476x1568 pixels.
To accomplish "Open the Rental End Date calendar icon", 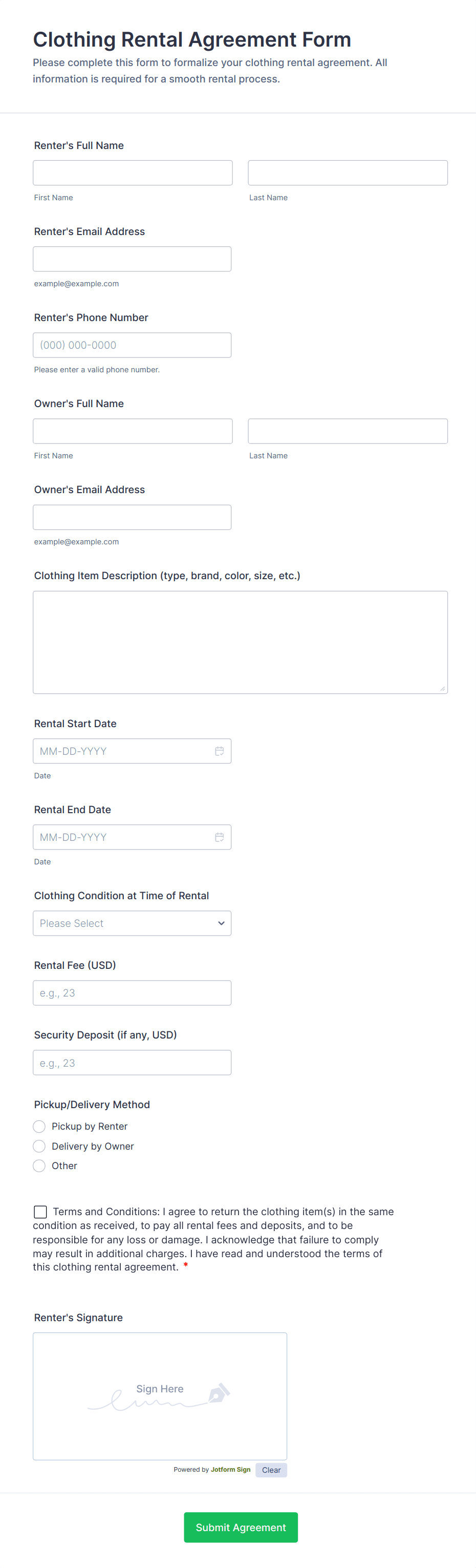I will (x=220, y=837).
